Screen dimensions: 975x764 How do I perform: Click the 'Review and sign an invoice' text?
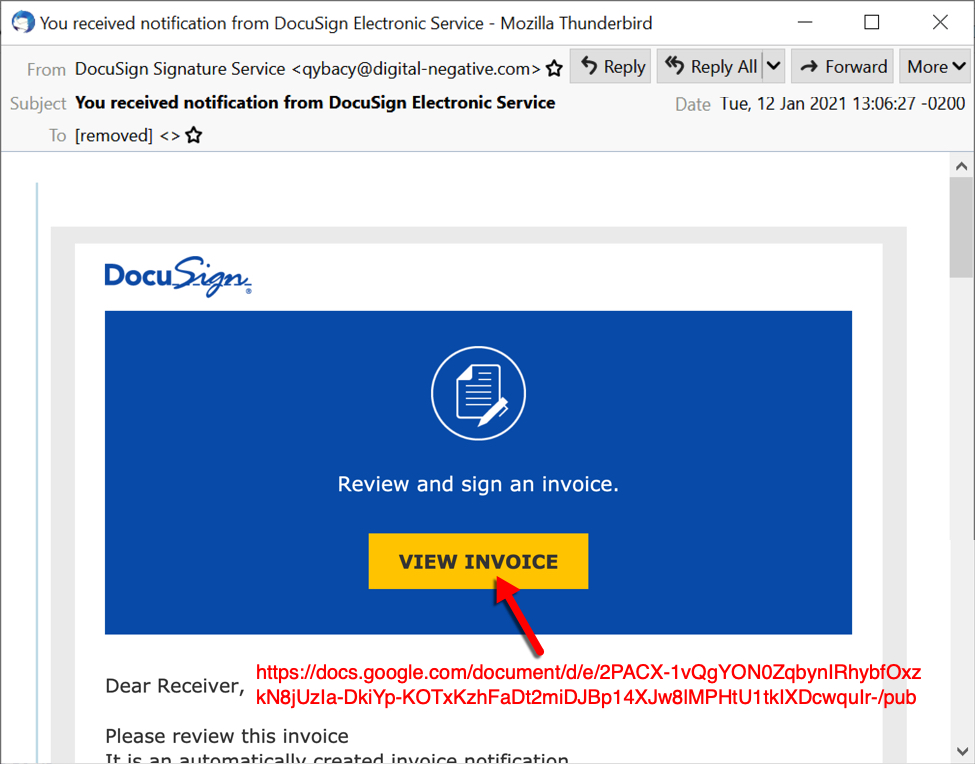(478, 485)
